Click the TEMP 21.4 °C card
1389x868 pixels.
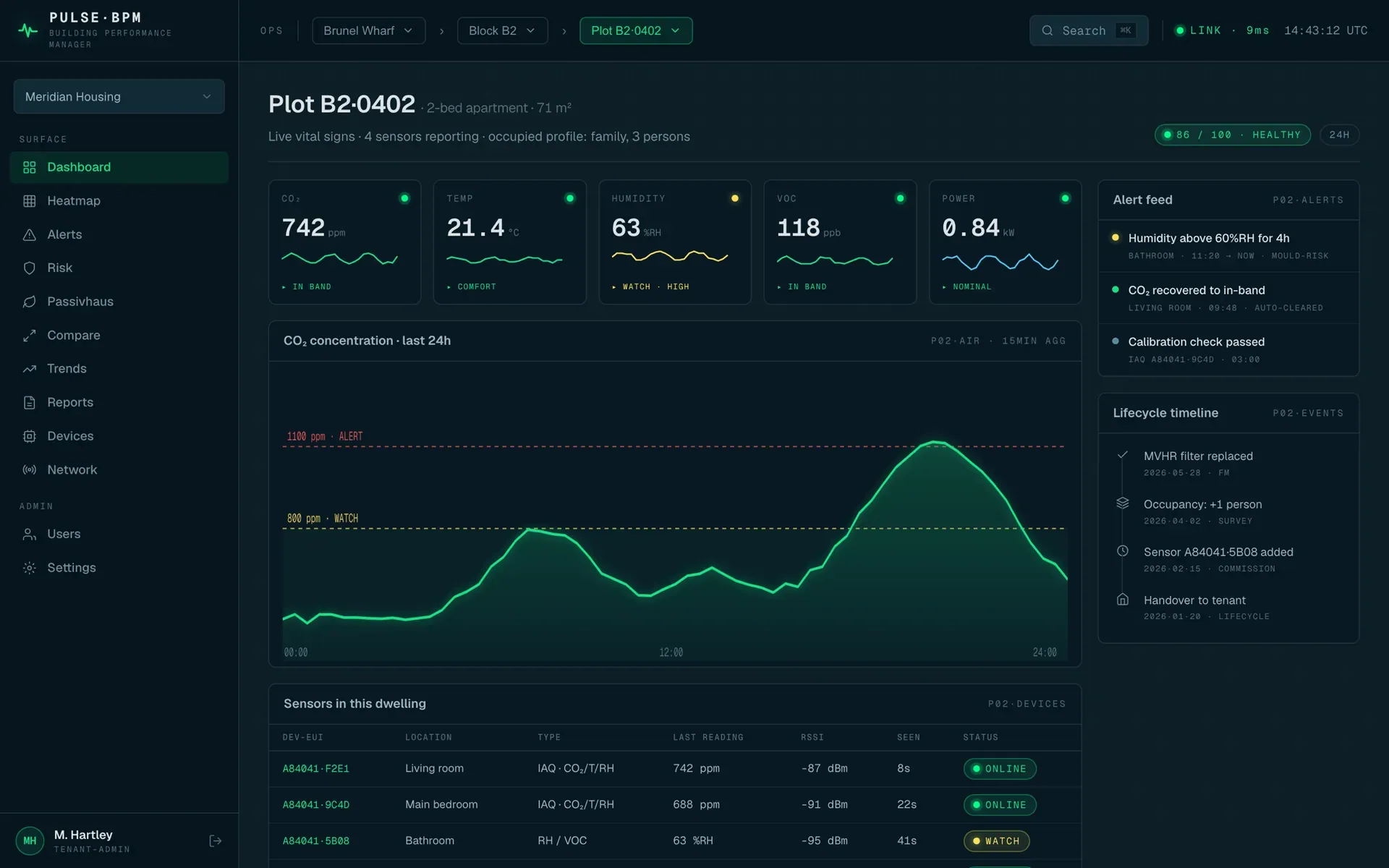point(510,242)
